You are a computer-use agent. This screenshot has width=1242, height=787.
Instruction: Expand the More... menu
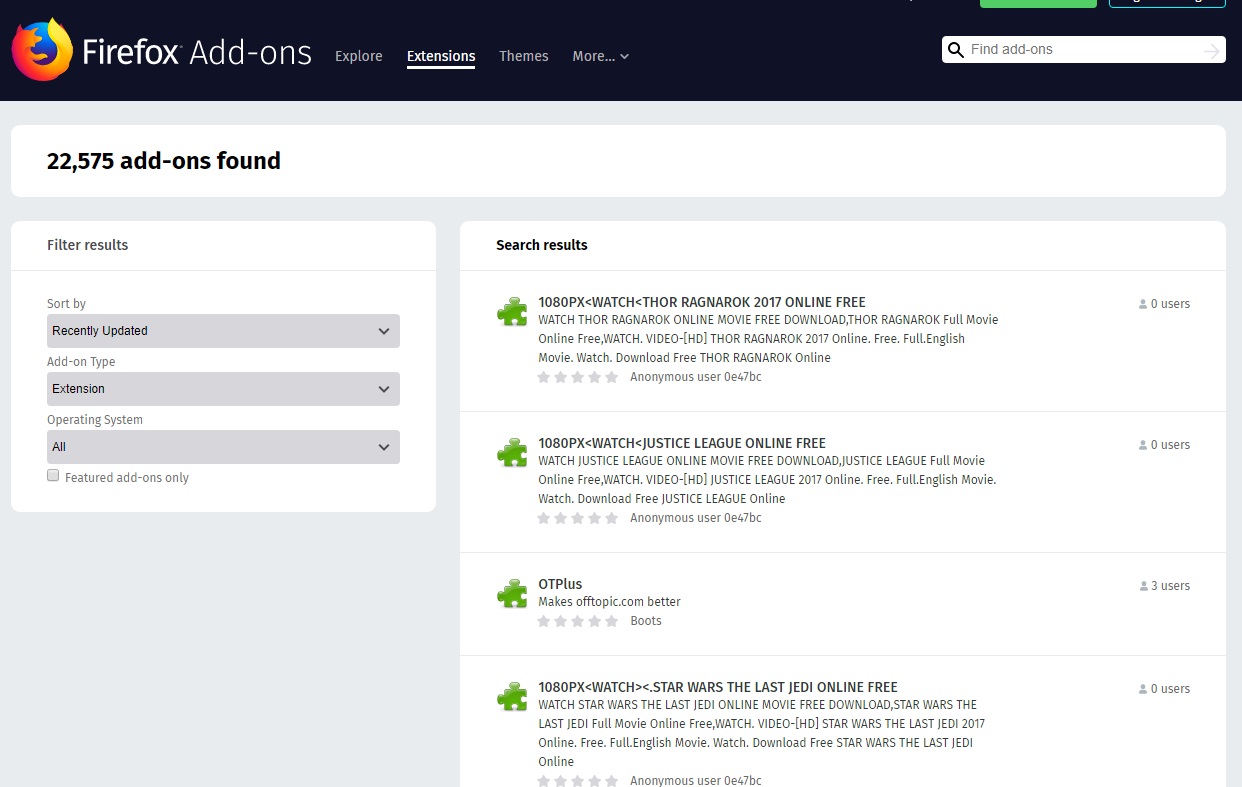pyautogui.click(x=601, y=56)
